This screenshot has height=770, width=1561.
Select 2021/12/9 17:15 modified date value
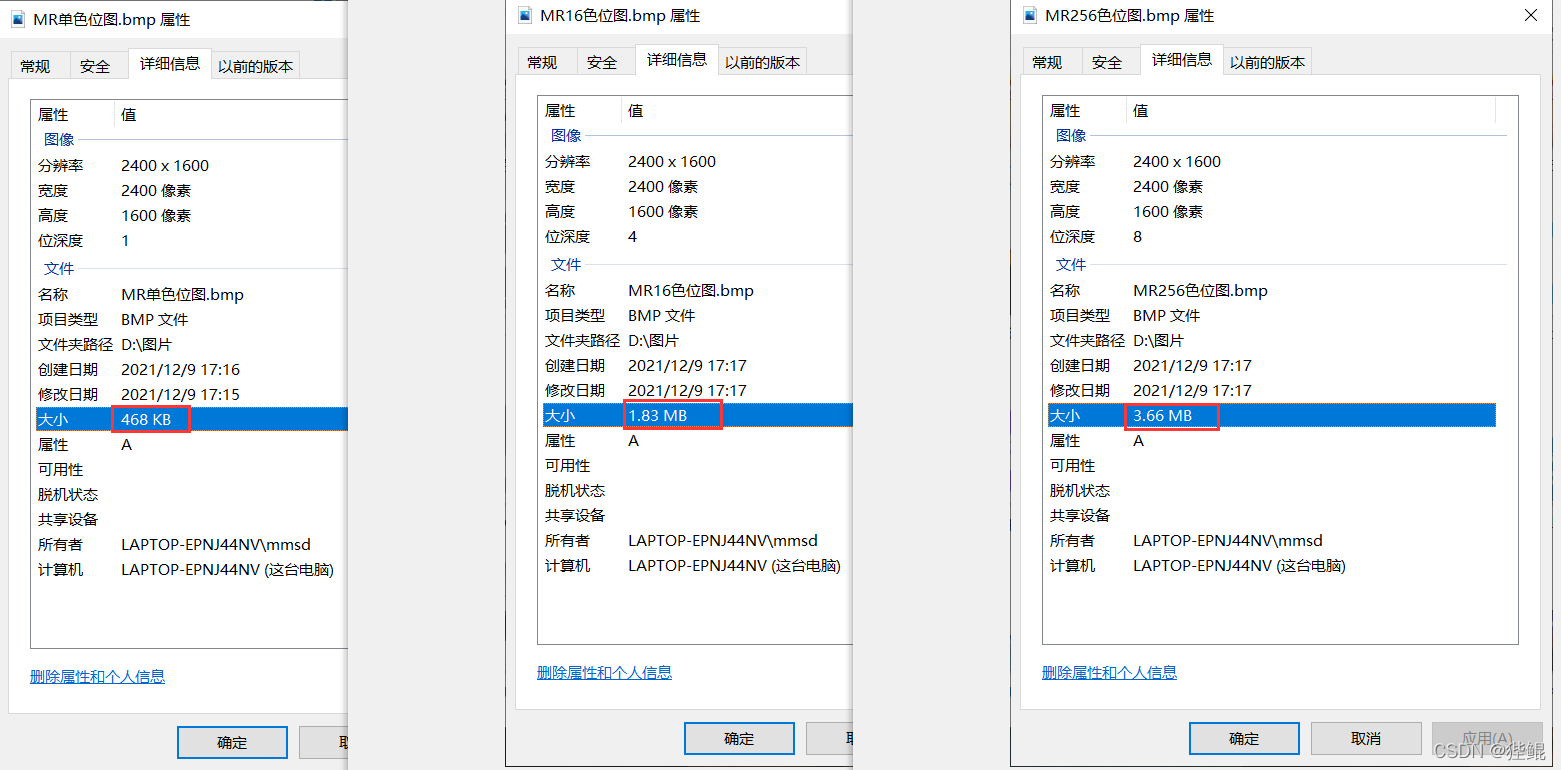point(180,395)
